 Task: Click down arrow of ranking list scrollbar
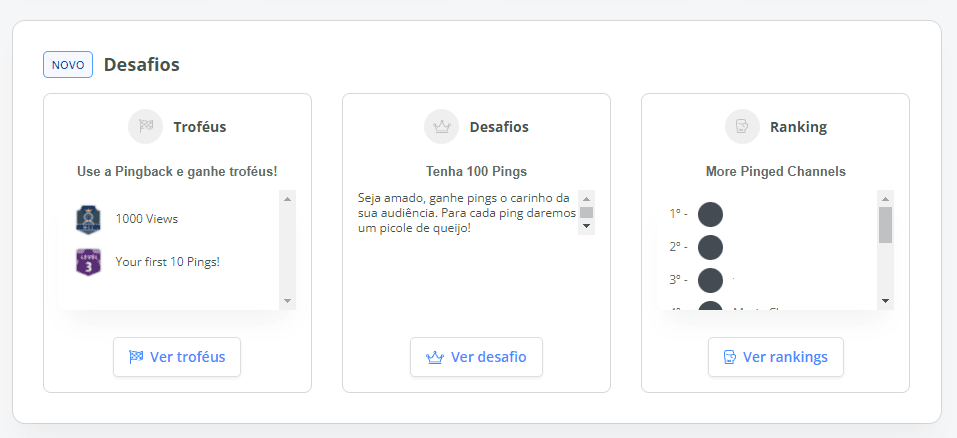point(885,301)
